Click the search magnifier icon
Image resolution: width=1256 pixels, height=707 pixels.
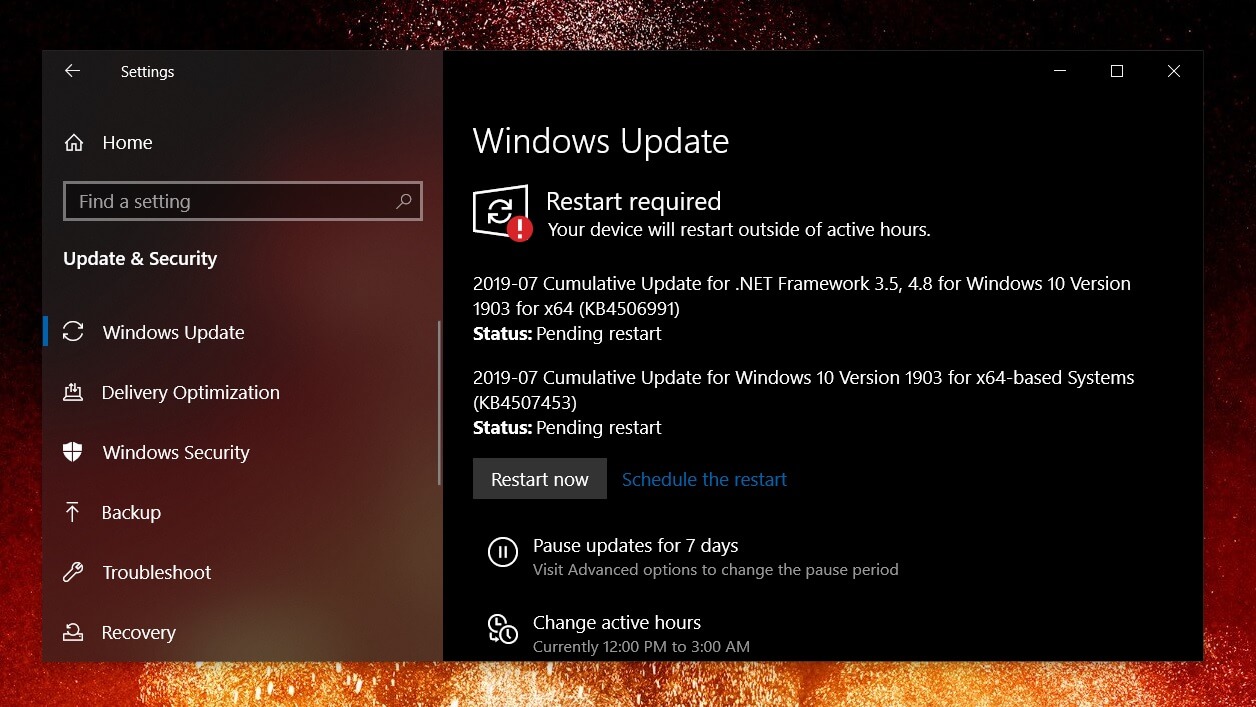pyautogui.click(x=404, y=201)
